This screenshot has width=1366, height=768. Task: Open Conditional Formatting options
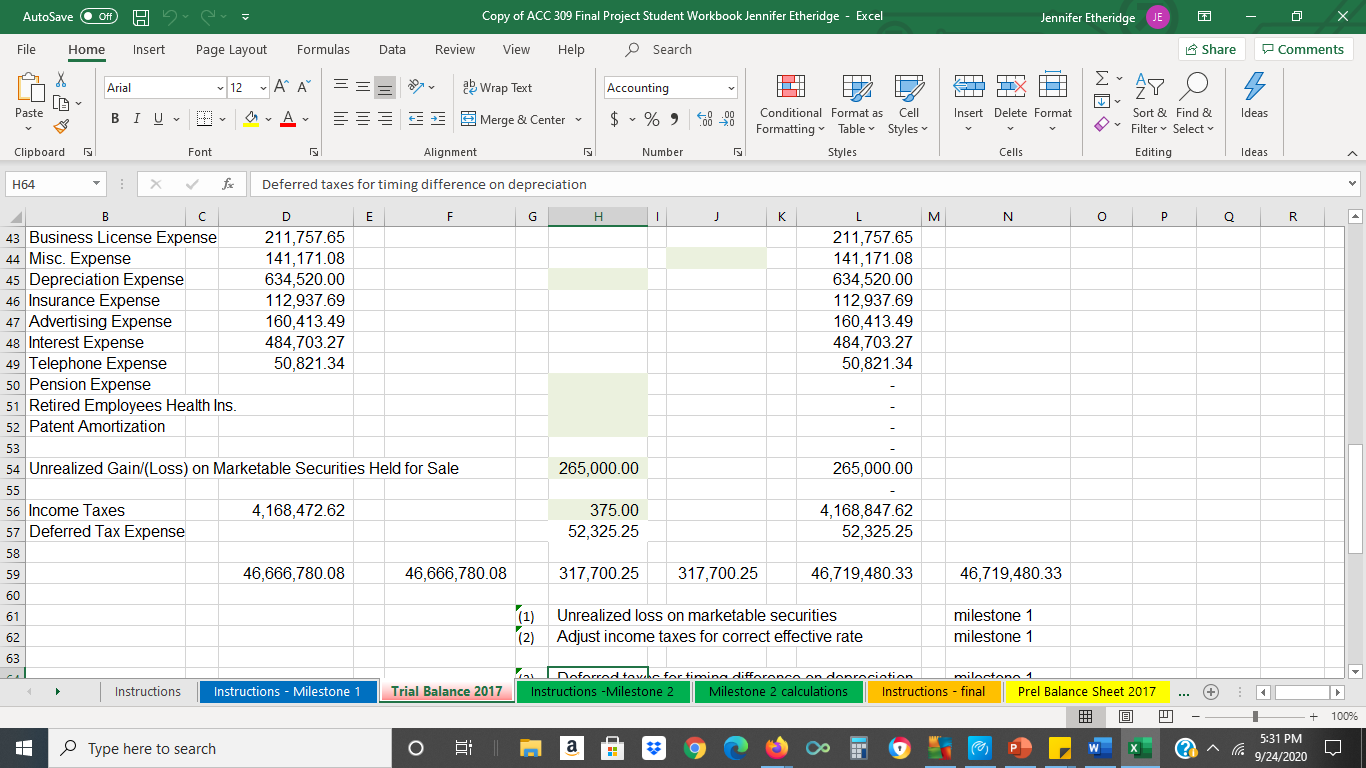(x=789, y=104)
